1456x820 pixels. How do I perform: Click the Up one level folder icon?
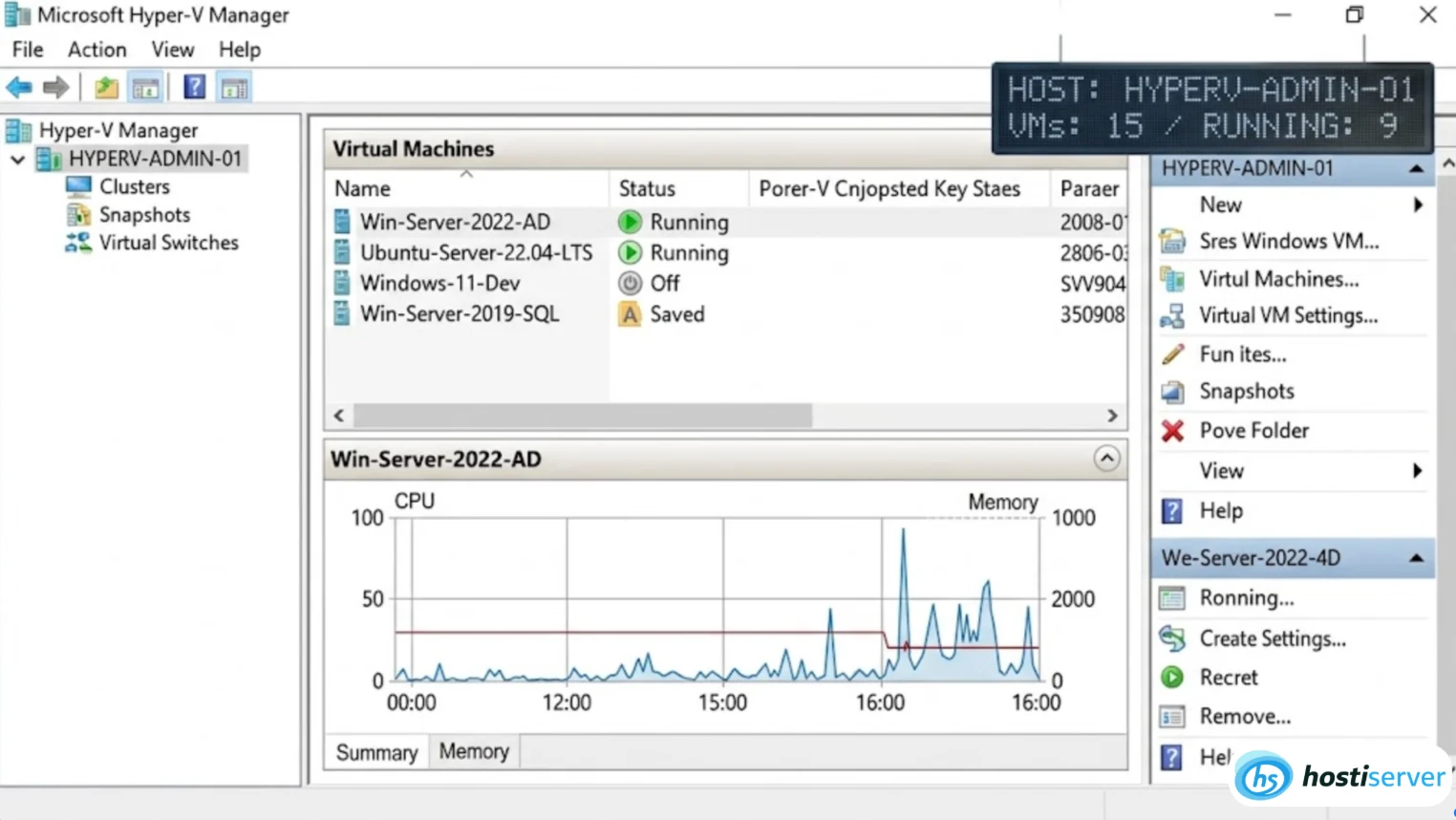106,88
